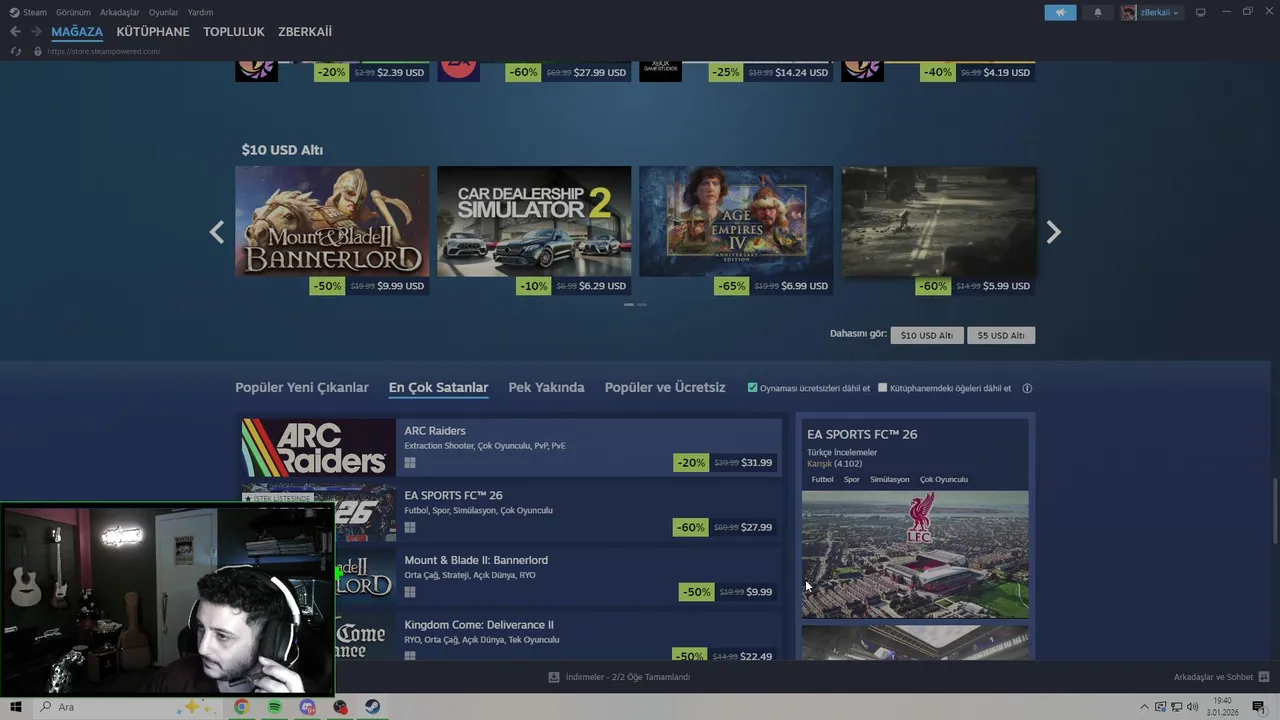Viewport: 1280px width, 720px height.
Task: Click the volume icon in system tray
Action: click(x=1192, y=707)
